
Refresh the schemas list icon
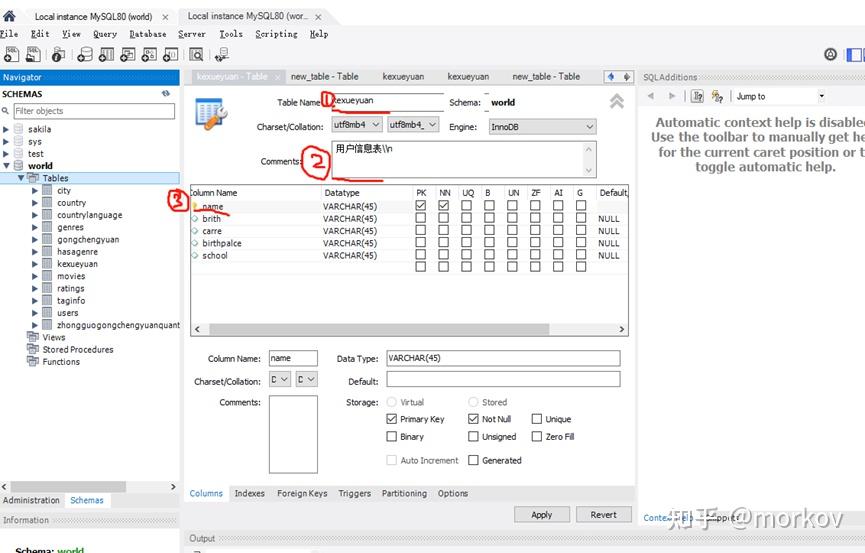coord(165,94)
